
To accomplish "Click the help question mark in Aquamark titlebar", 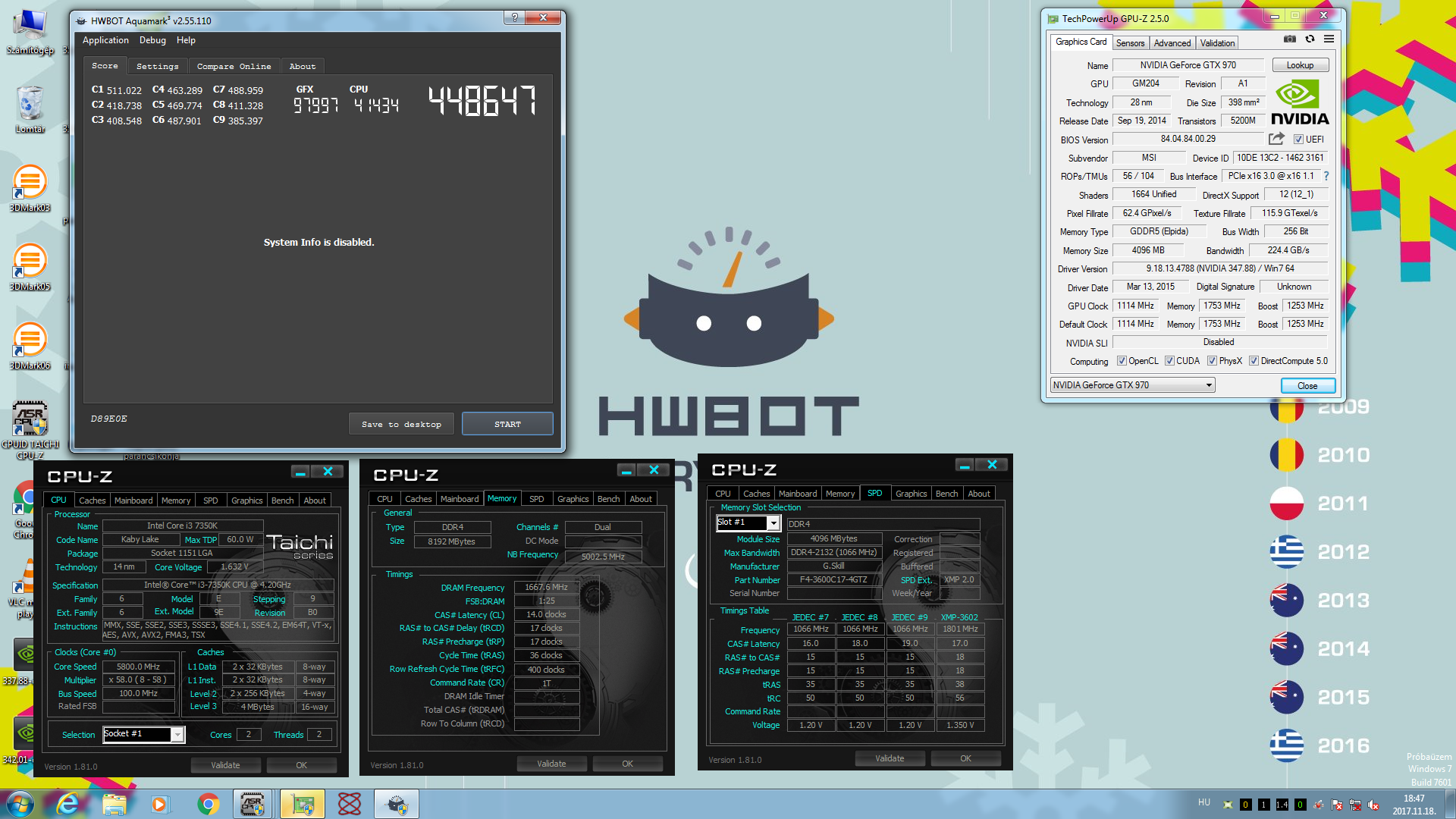I will point(514,17).
